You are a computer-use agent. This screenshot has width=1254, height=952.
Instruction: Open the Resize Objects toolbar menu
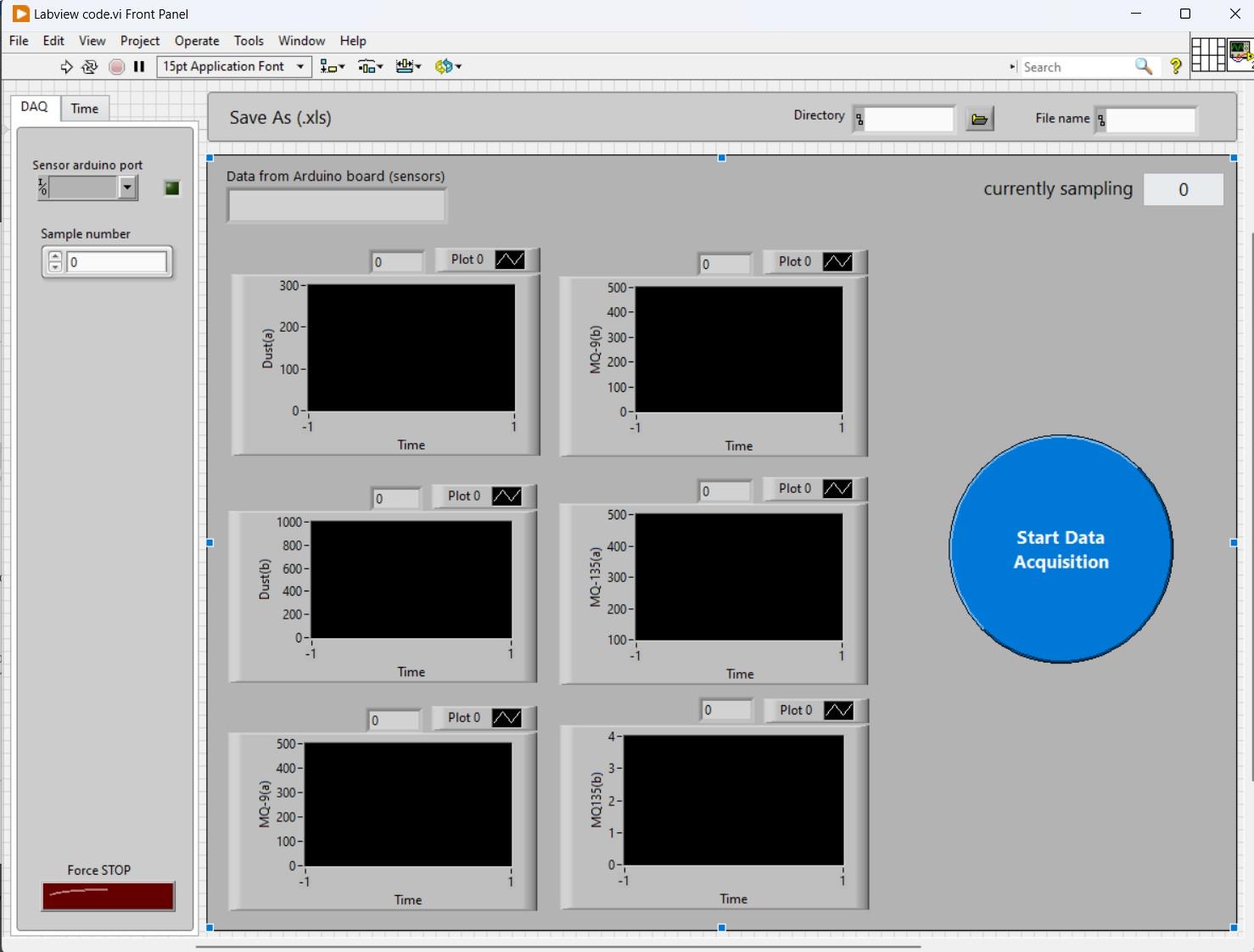(408, 66)
